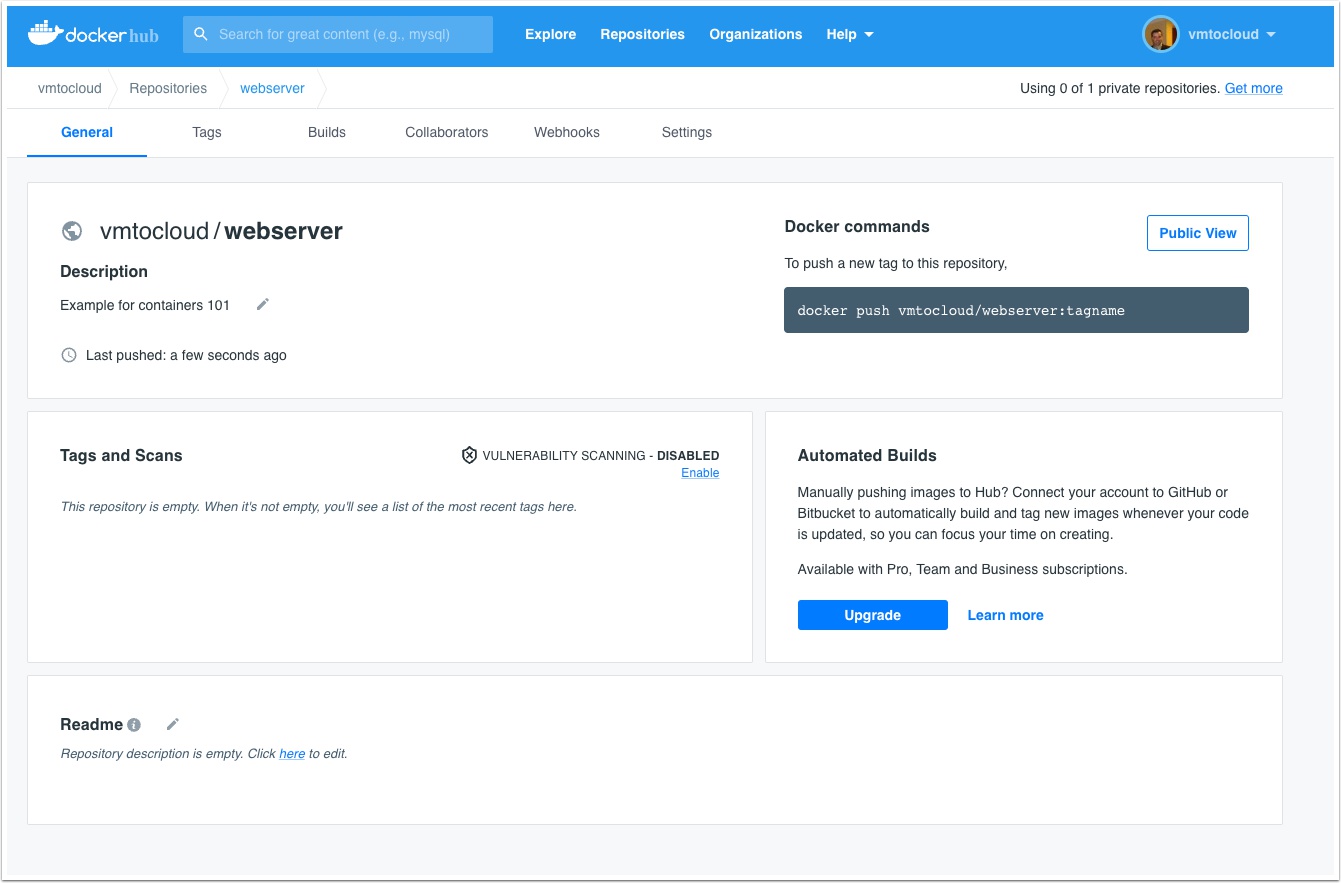The image size is (1341, 883).
Task: Edit description using pencil icon
Action: click(x=263, y=304)
